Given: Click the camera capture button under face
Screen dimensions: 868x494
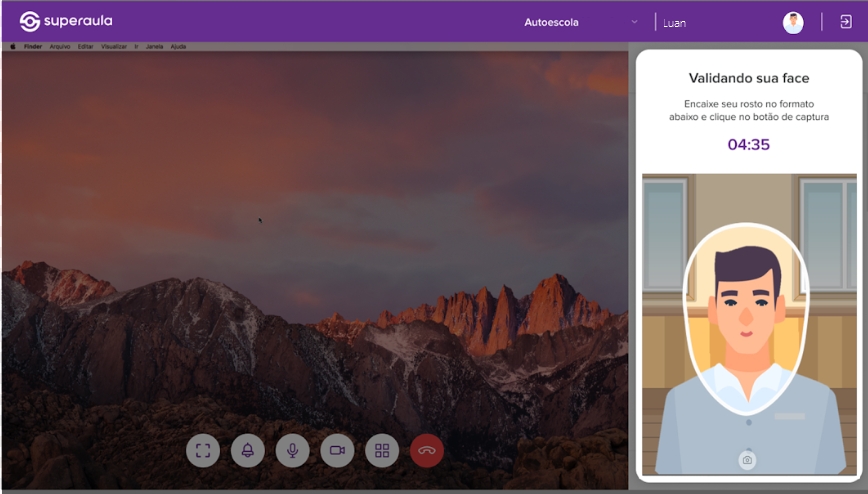Looking at the screenshot, I should (747, 460).
